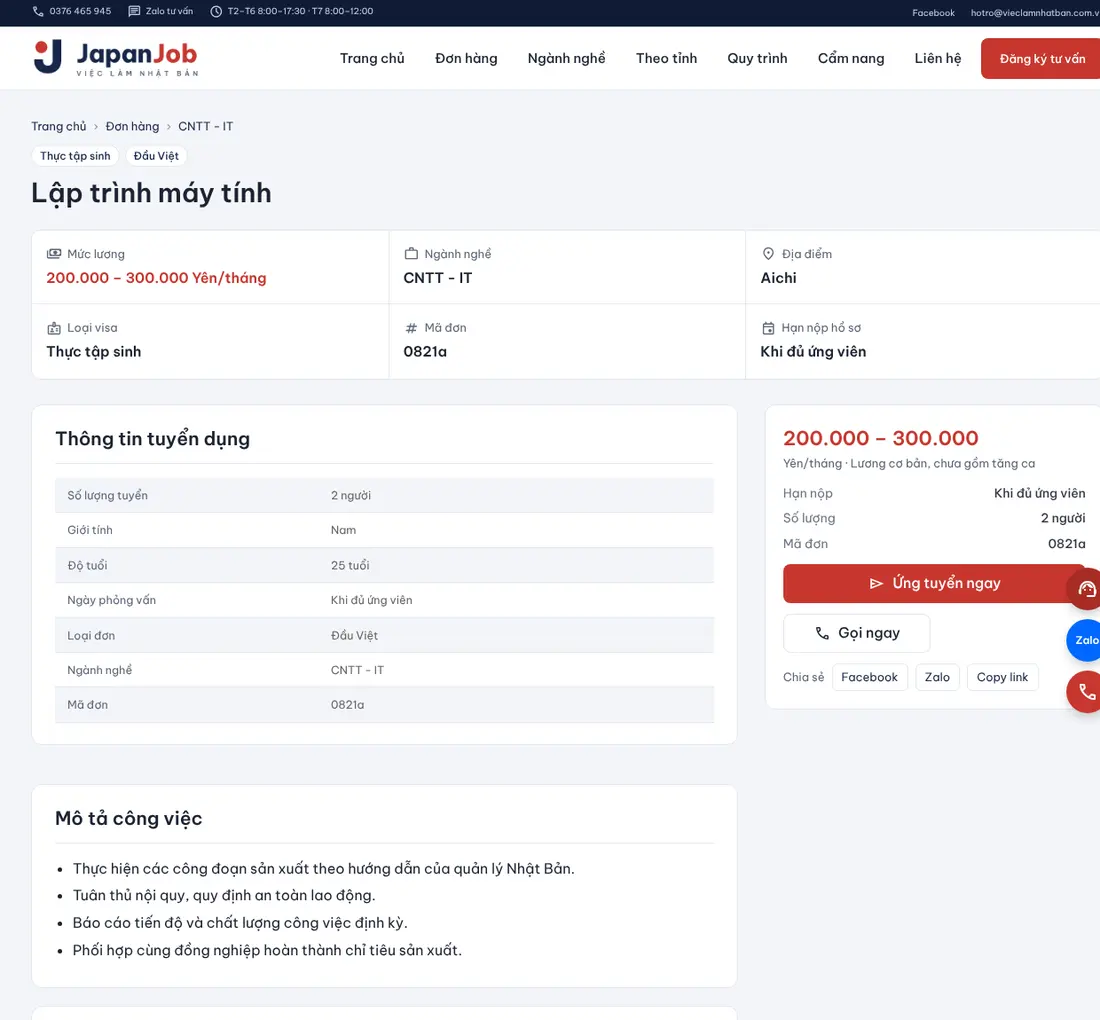1100x1020 pixels.
Task: Click the briefcase icon next to Ngành nghề
Action: click(x=411, y=253)
